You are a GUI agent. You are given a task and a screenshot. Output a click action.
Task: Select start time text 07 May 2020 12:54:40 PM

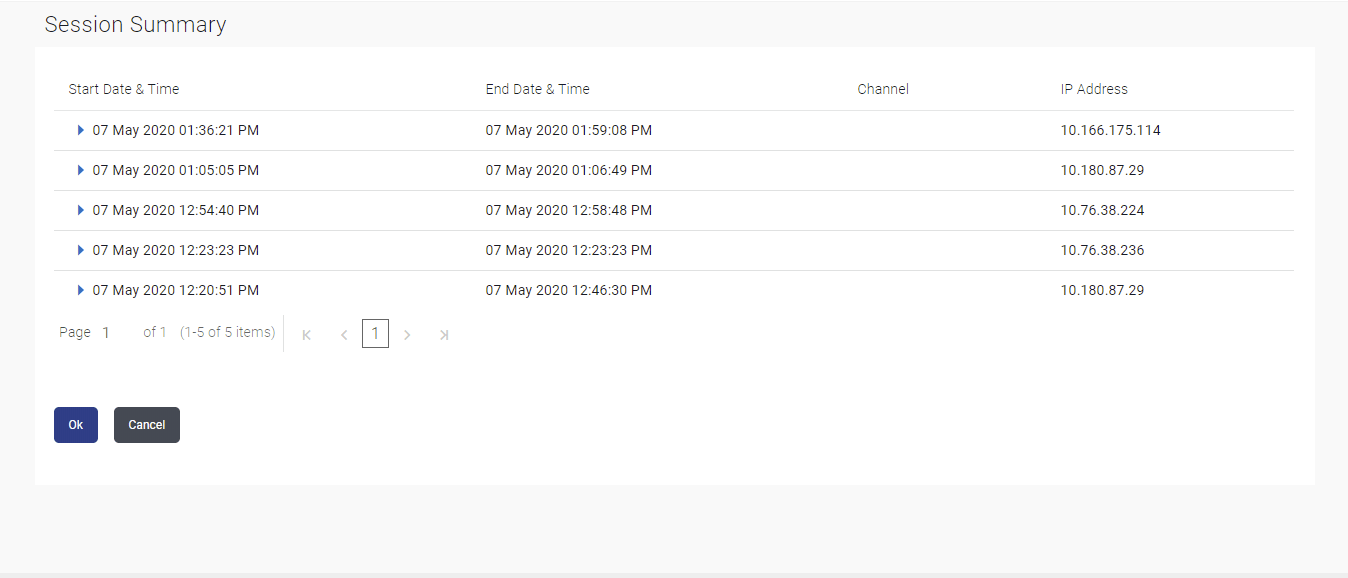click(176, 210)
